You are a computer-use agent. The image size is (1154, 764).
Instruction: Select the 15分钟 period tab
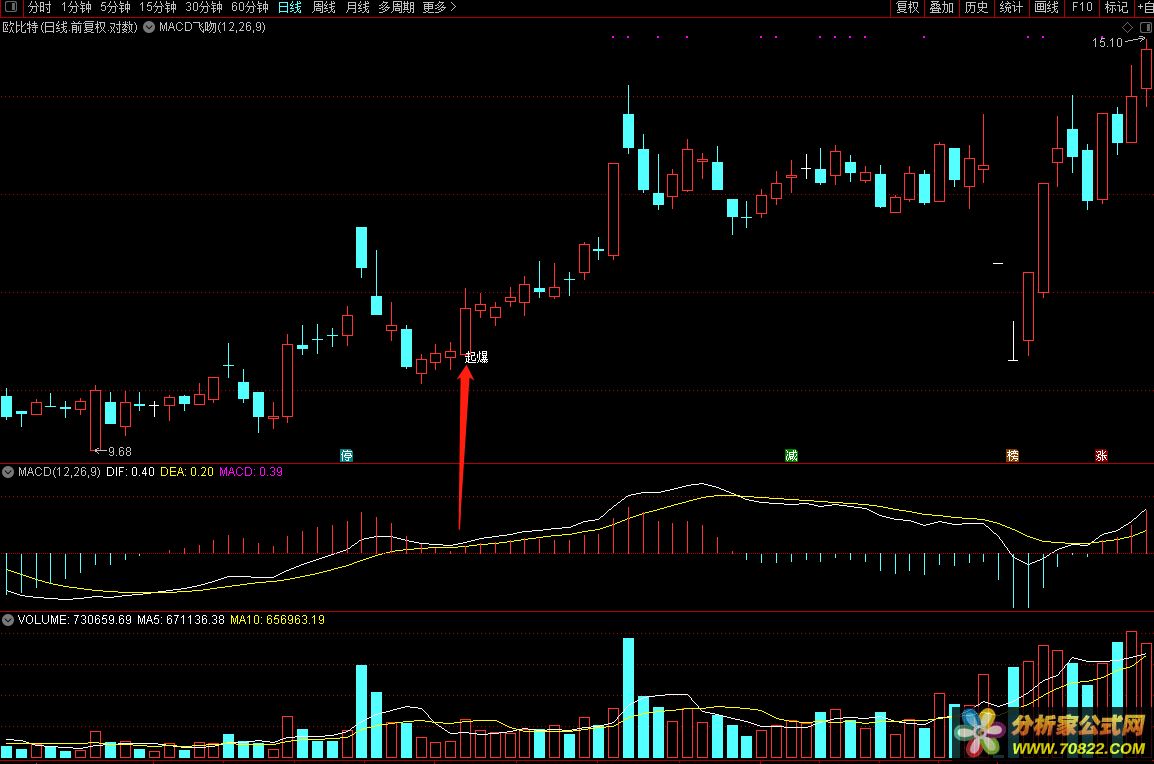(x=158, y=7)
